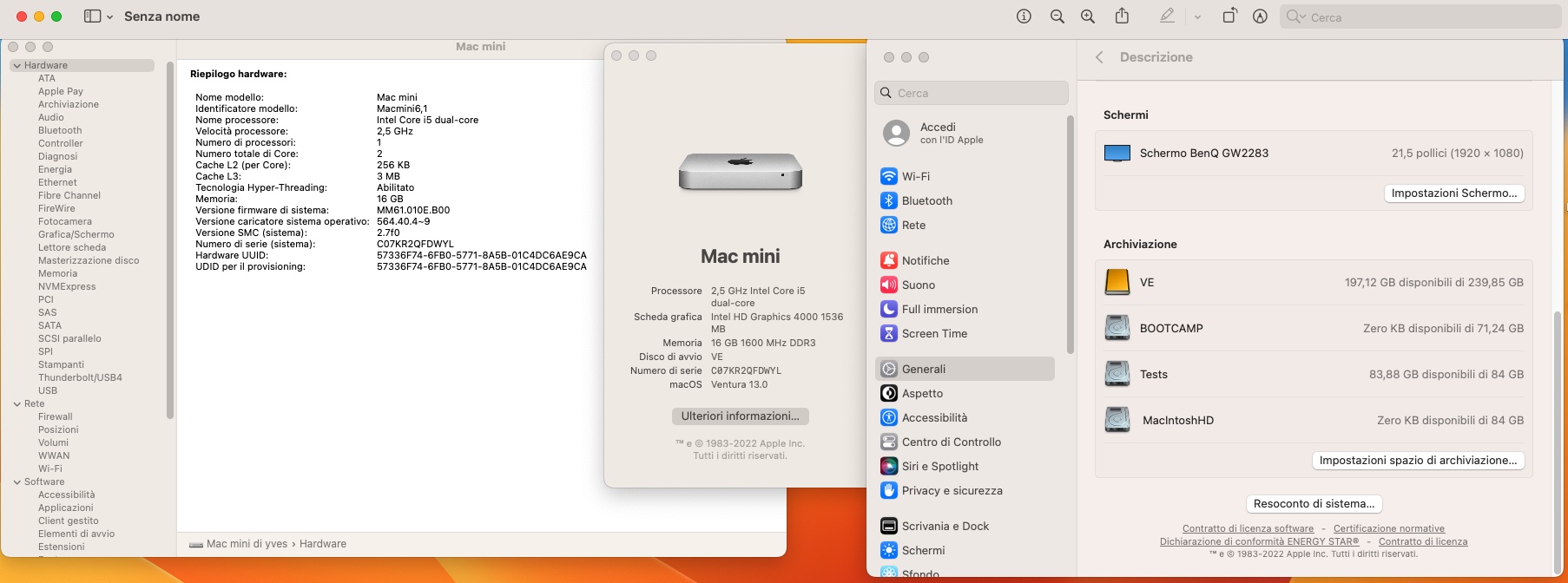The image size is (1568, 583).
Task: Collapse the Hardware tree section
Action: 17,65
